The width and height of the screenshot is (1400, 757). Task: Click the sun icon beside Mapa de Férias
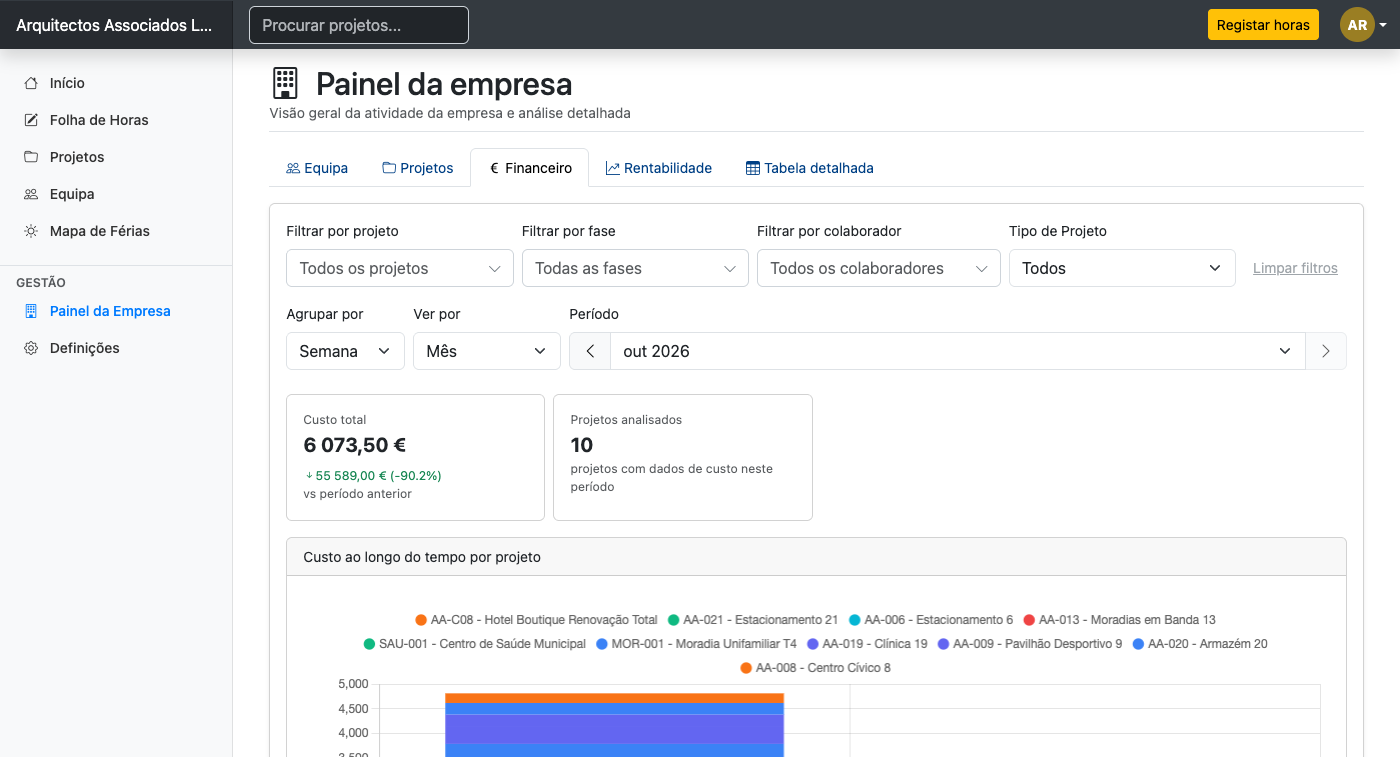[x=31, y=231]
